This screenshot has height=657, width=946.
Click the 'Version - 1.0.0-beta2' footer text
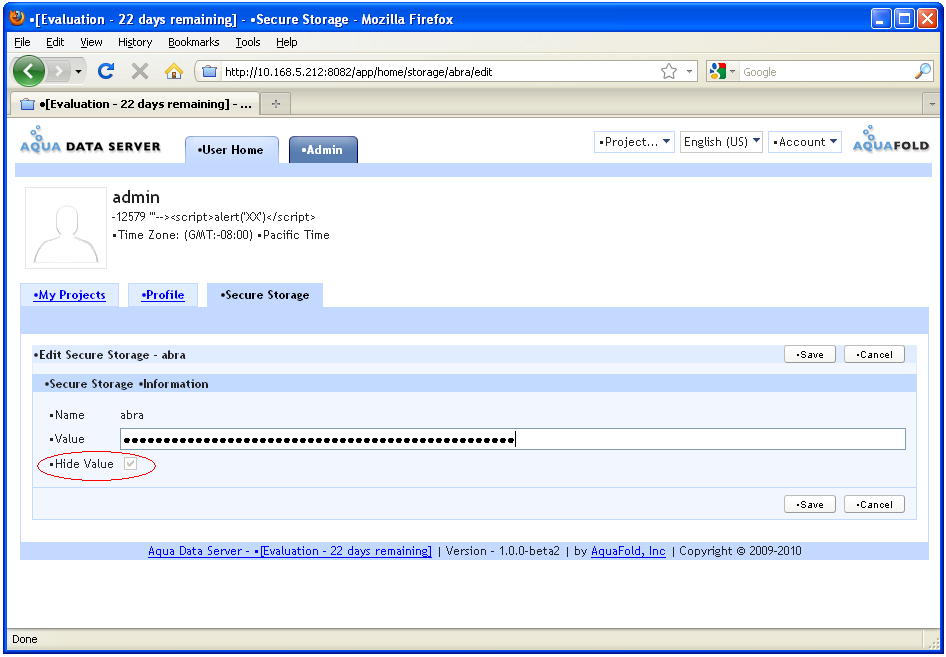tap(503, 551)
